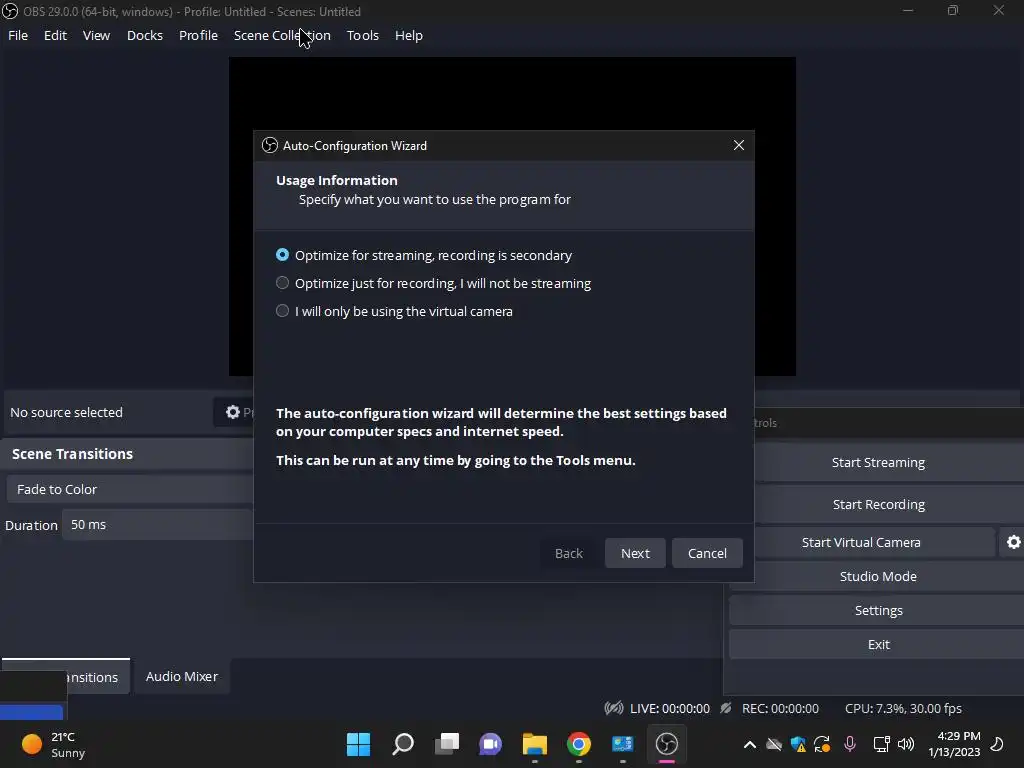Close the Auto-Configuration Wizard dialog
This screenshot has height=768, width=1024.
739,145
